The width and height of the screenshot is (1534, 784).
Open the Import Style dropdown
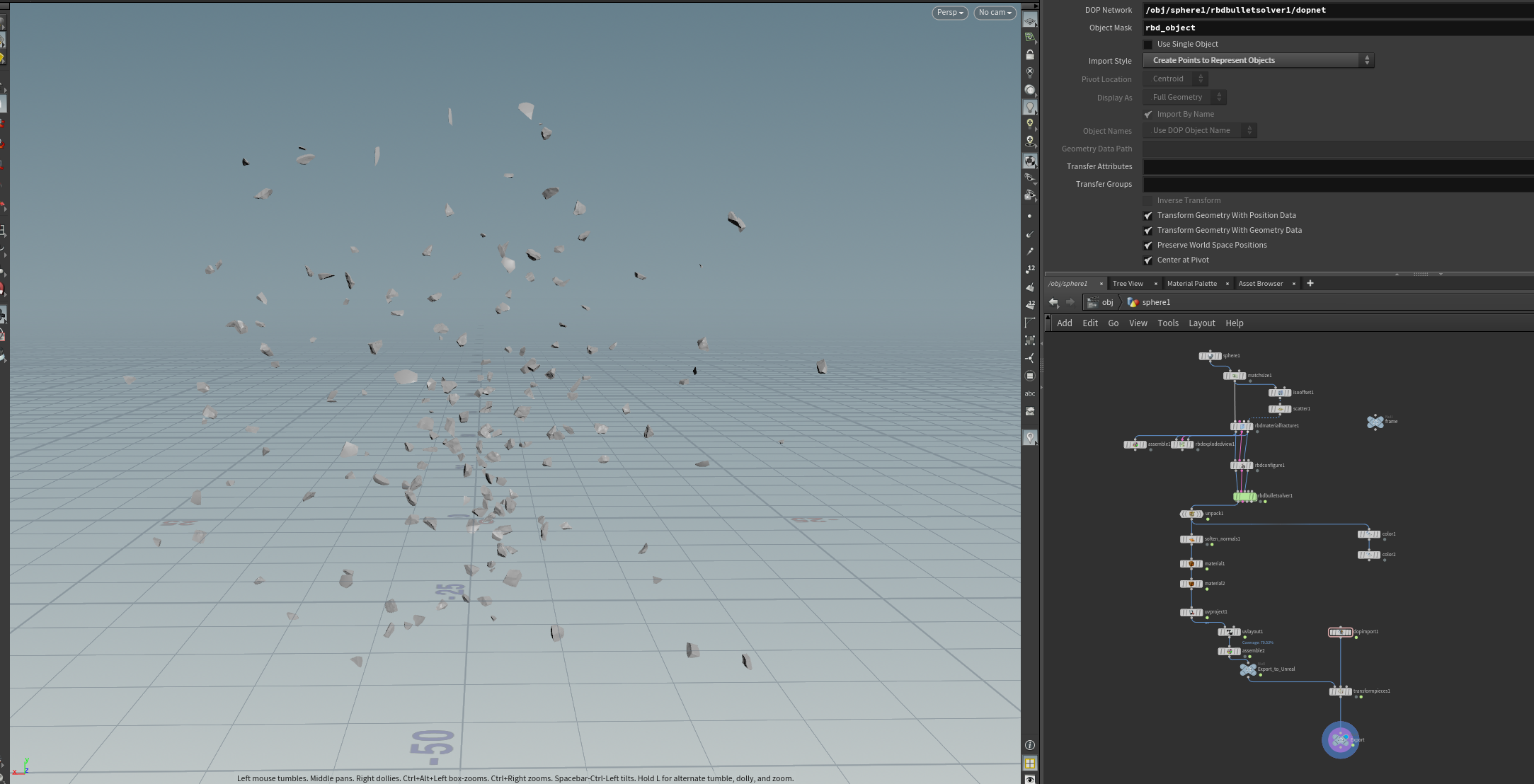pos(1258,61)
